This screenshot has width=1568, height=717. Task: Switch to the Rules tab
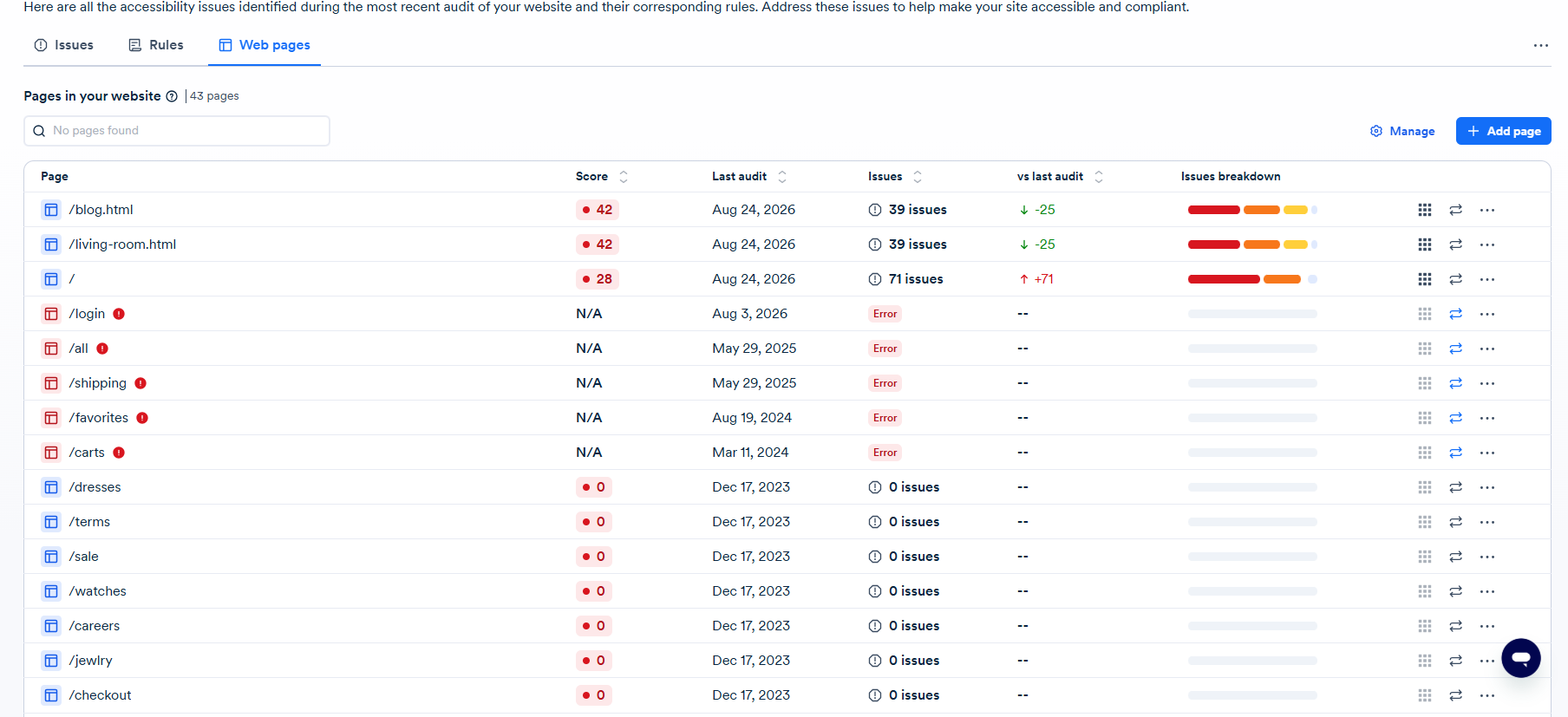[x=156, y=45]
